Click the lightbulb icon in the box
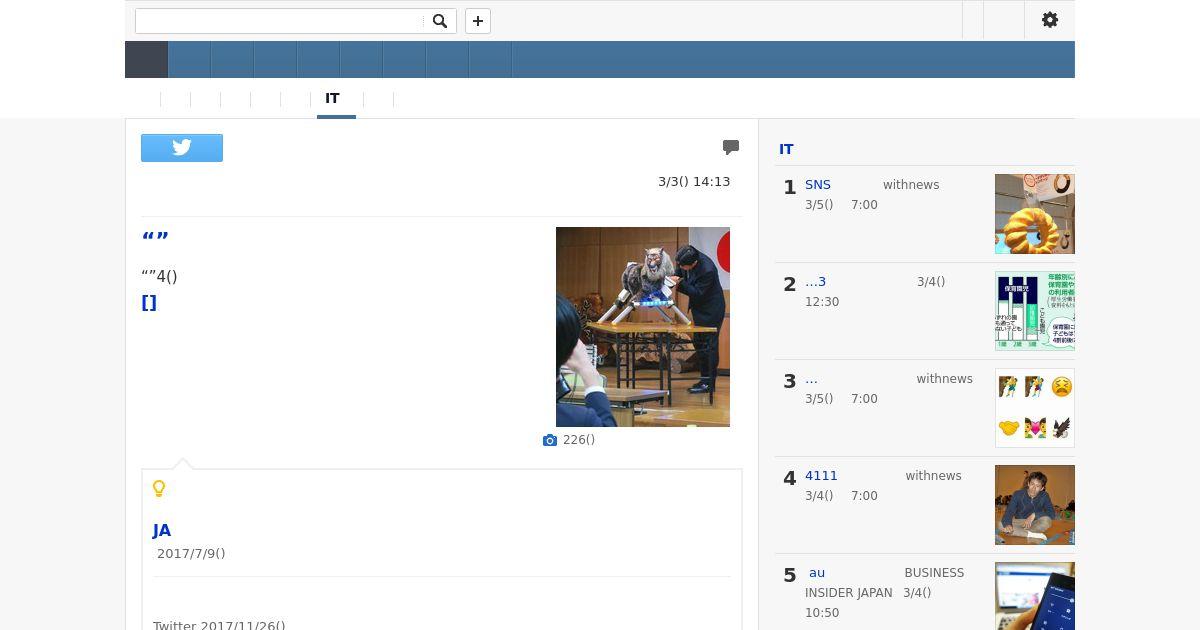Screen dimensions: 1200x630 click(x=159, y=489)
